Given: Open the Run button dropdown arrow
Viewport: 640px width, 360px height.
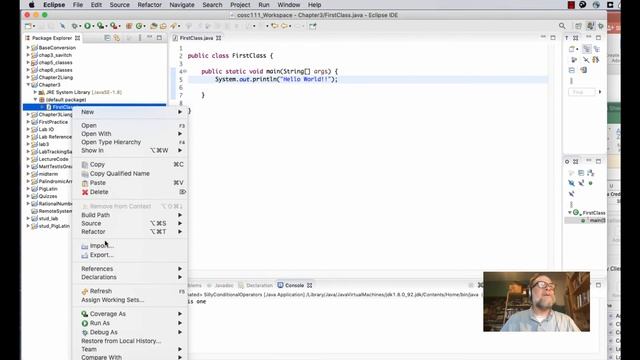Looking at the screenshot, I should click(x=93, y=26).
